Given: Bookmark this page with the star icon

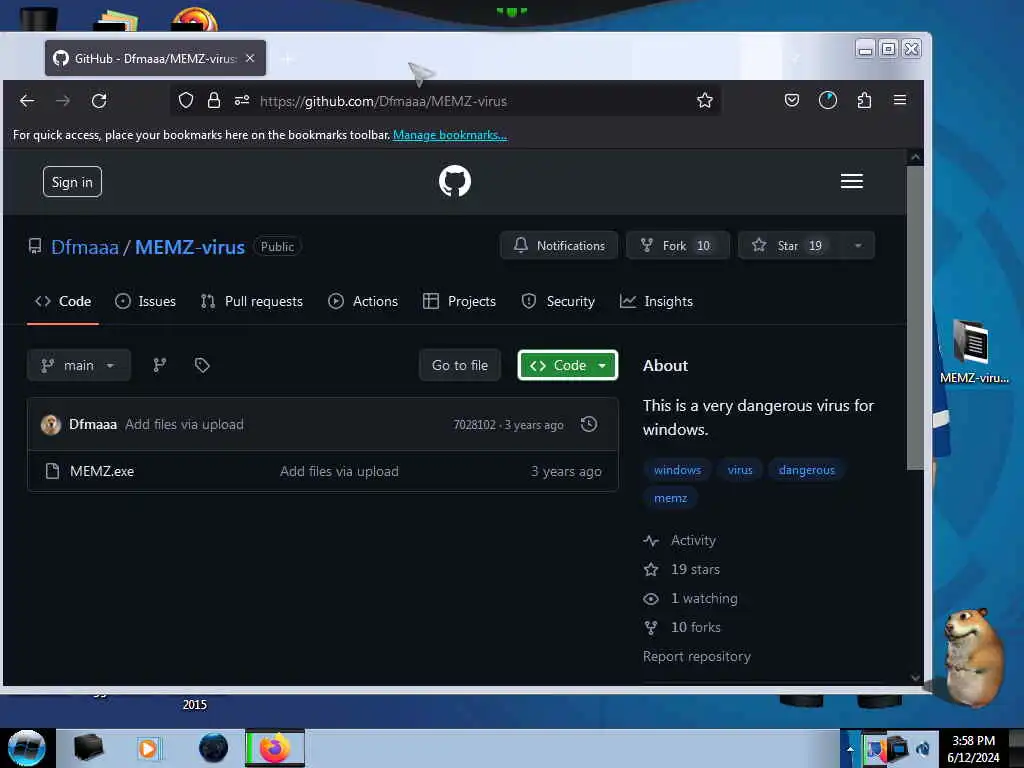Looking at the screenshot, I should pos(705,101).
